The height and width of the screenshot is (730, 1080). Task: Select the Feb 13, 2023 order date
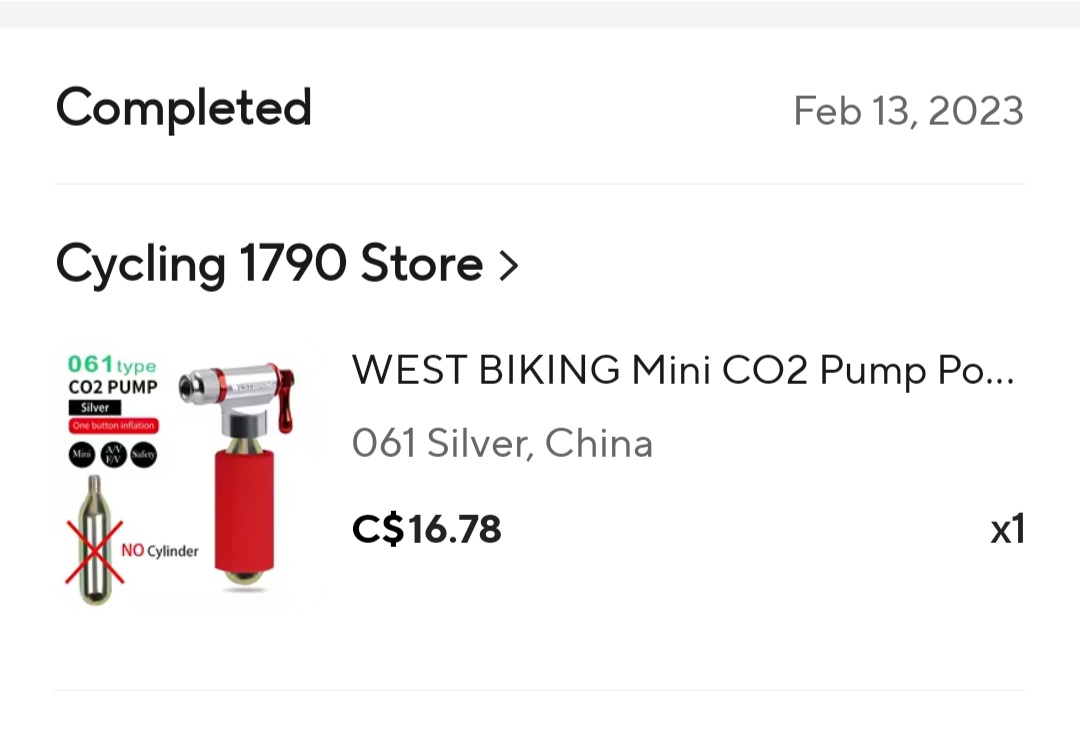908,111
